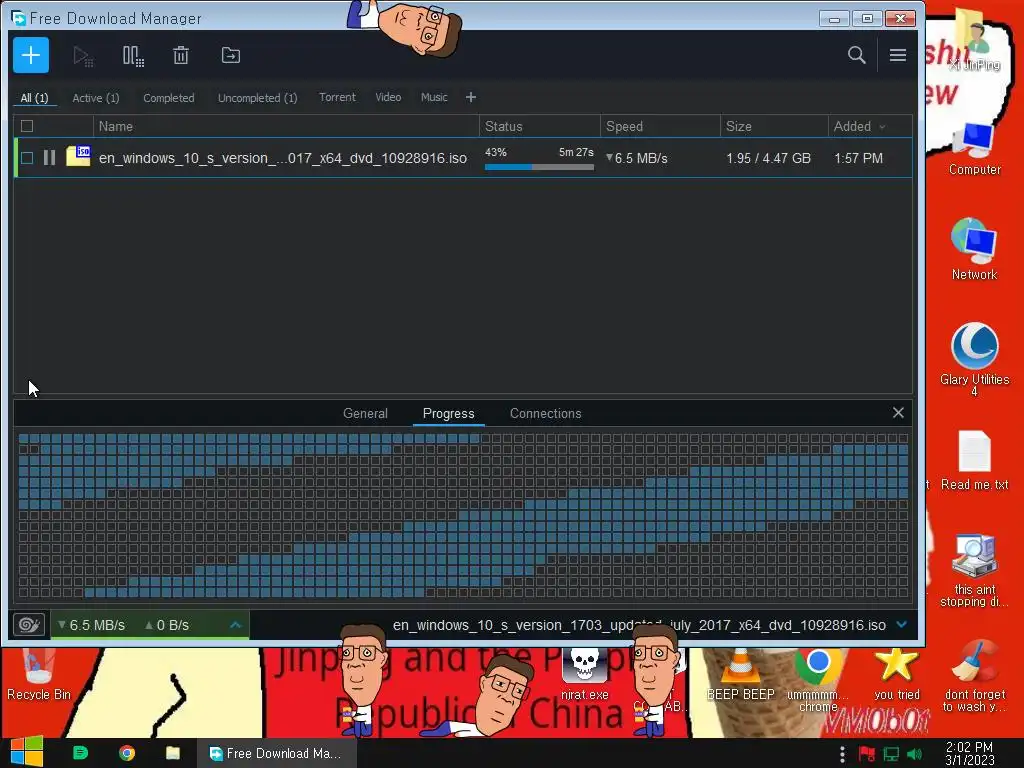Open File Explorer from taskbar
Image resolution: width=1024 pixels, height=768 pixels.
point(173,753)
